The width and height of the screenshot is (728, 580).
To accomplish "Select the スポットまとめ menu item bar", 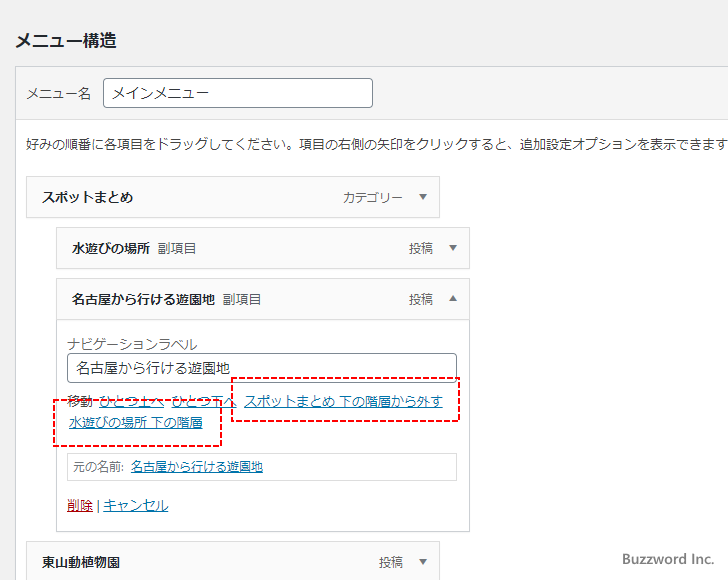I will (233, 197).
